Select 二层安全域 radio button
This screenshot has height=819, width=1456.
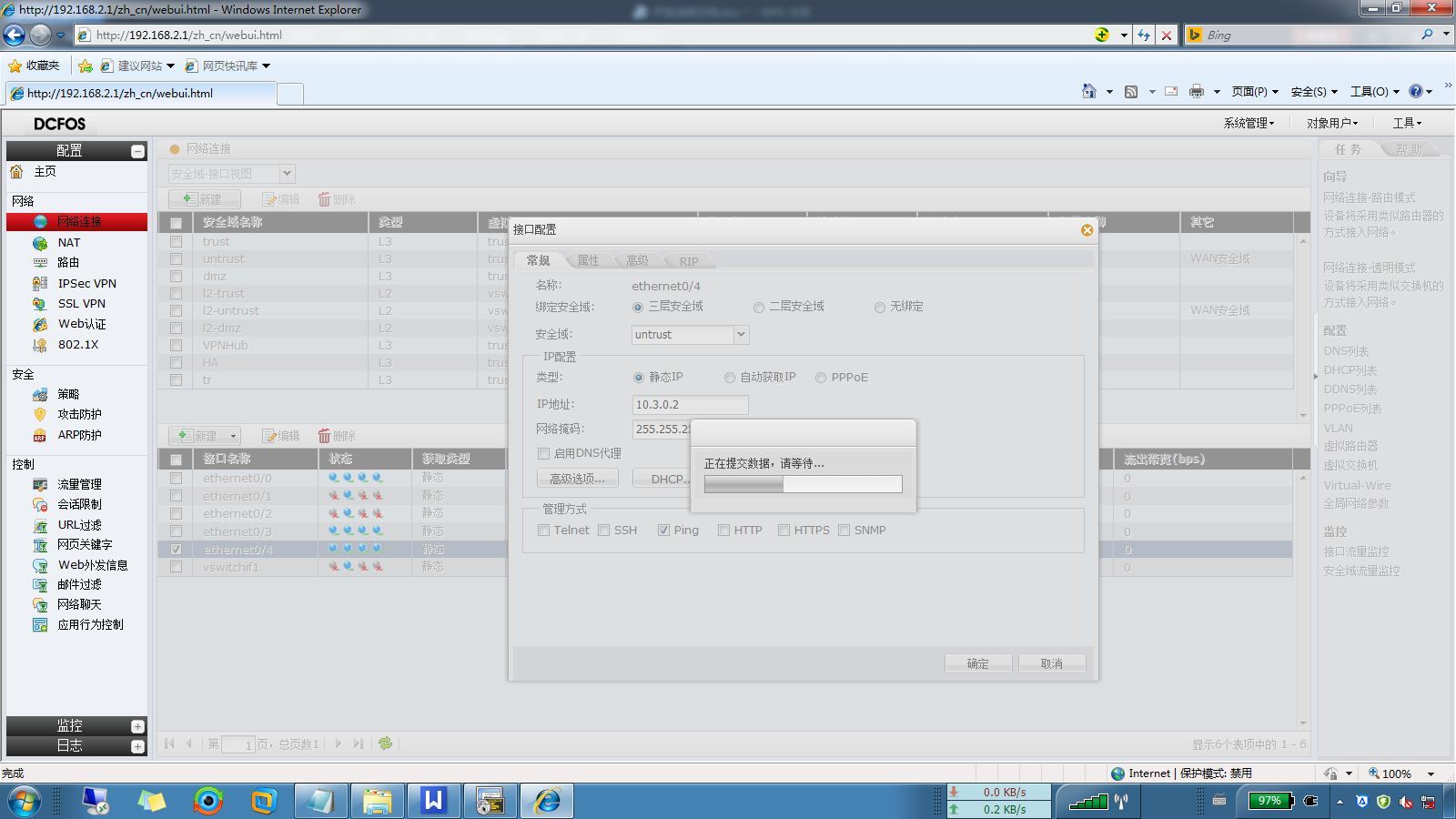pos(759,308)
